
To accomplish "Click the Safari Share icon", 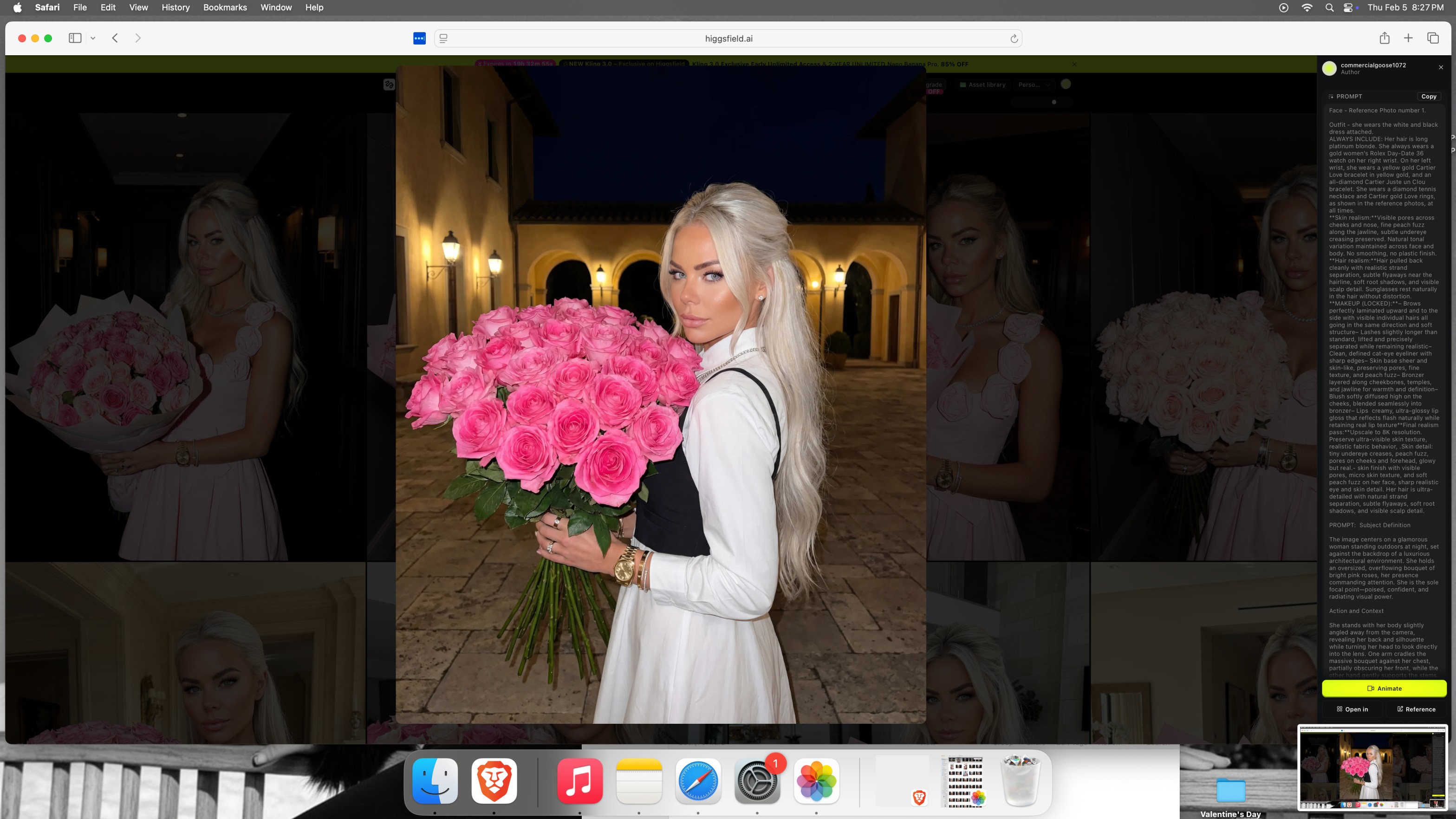I will (x=1384, y=39).
